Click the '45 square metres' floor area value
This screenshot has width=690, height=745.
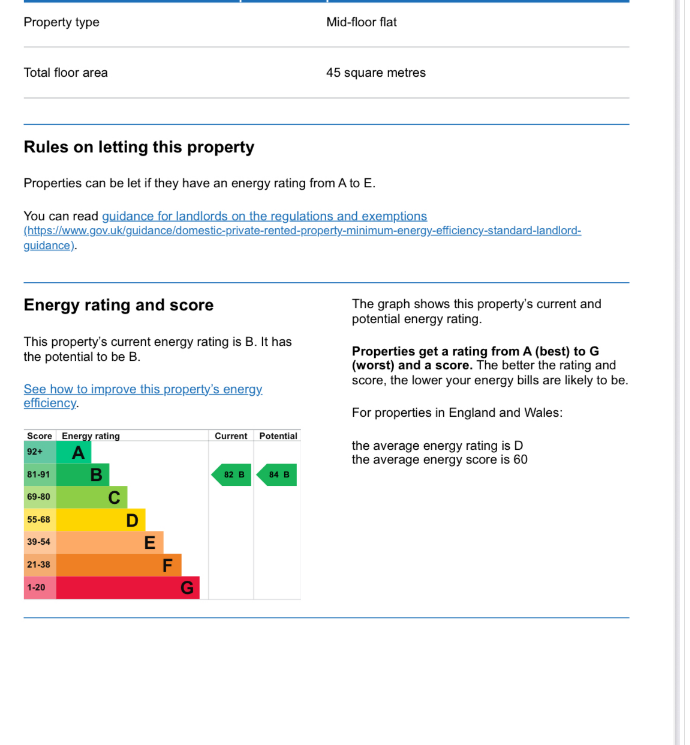tap(376, 73)
